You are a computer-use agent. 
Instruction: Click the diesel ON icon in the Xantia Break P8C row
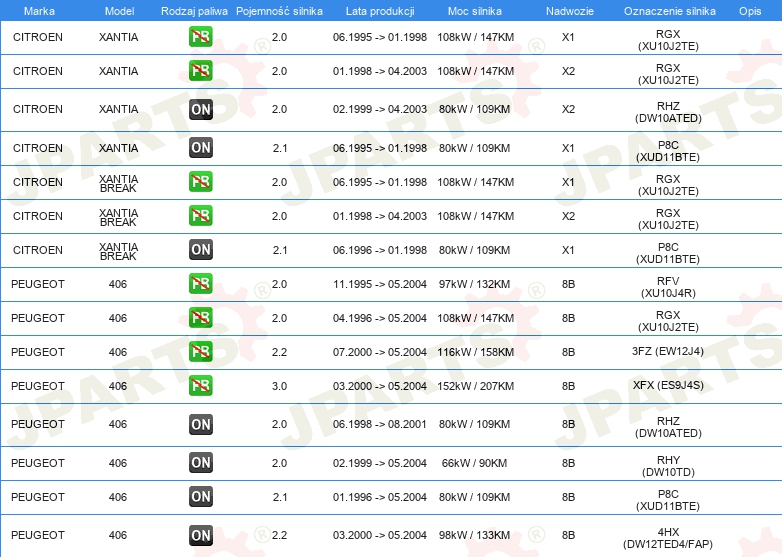point(200,249)
